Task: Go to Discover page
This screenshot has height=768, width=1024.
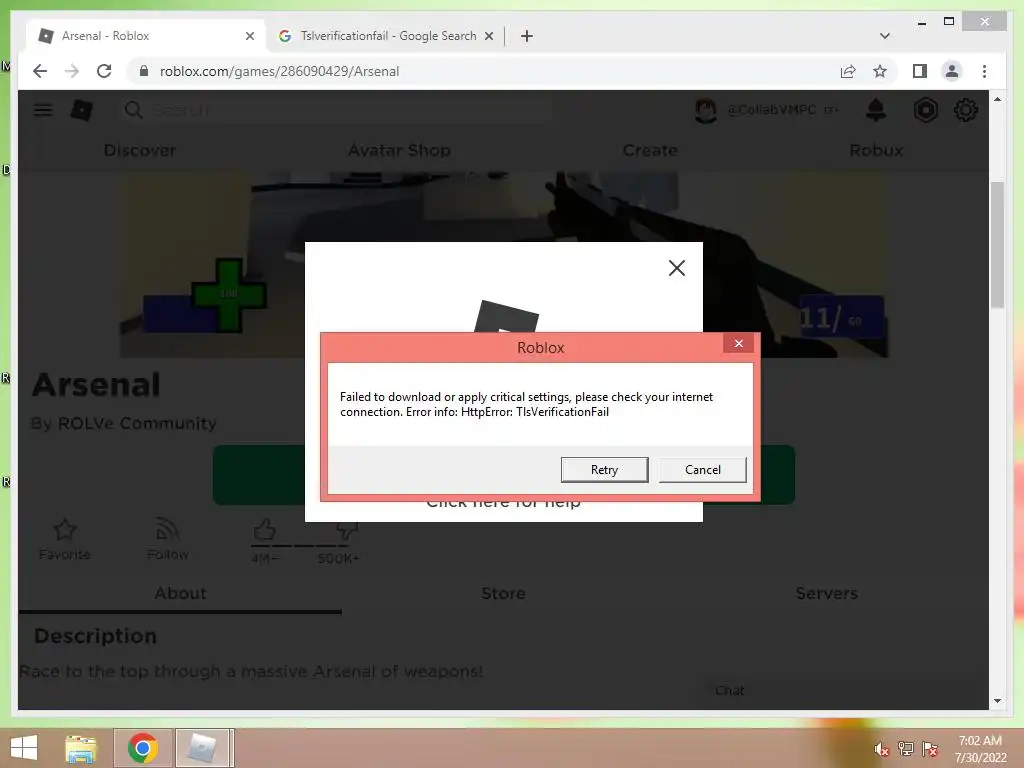Action: pyautogui.click(x=140, y=150)
